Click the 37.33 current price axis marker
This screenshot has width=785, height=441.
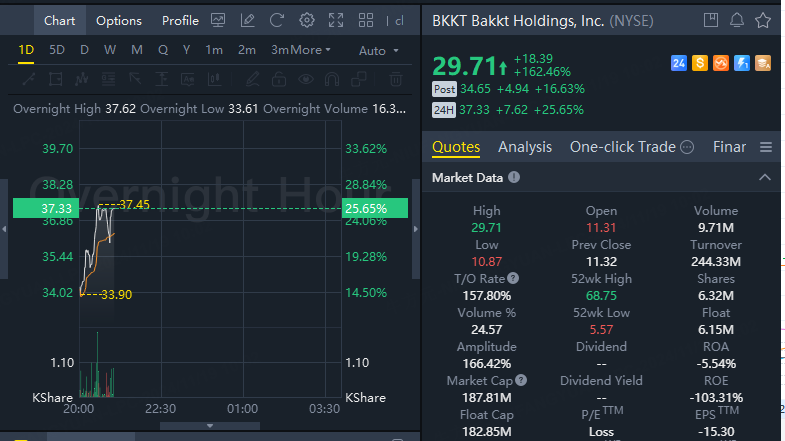[x=46, y=208]
